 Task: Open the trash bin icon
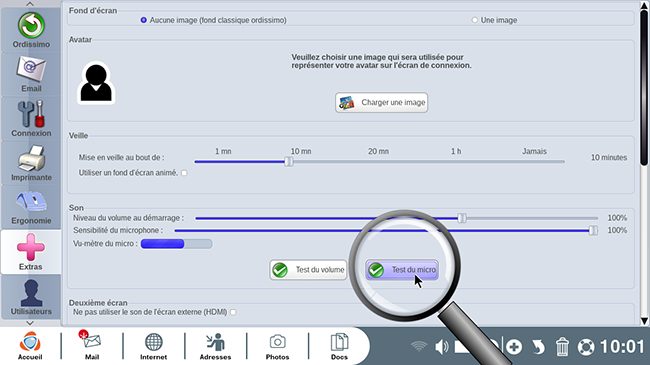(x=562, y=347)
